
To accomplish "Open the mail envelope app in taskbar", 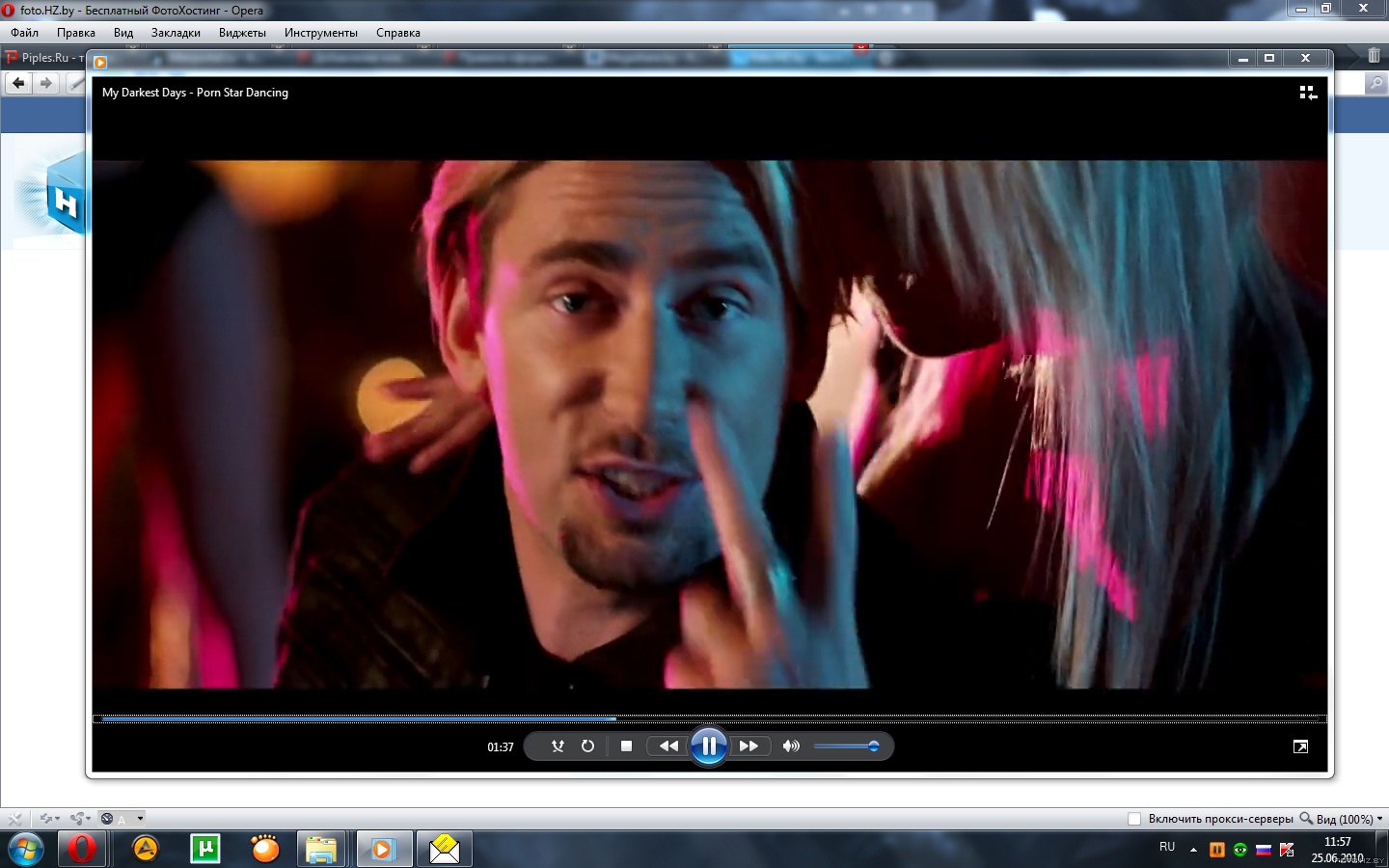I will pyautogui.click(x=445, y=849).
